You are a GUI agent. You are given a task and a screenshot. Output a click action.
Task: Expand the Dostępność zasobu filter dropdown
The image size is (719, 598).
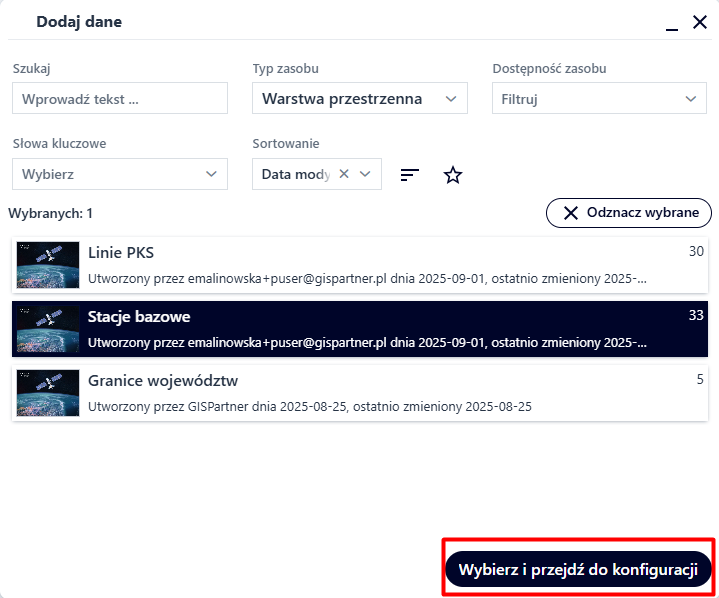[599, 98]
